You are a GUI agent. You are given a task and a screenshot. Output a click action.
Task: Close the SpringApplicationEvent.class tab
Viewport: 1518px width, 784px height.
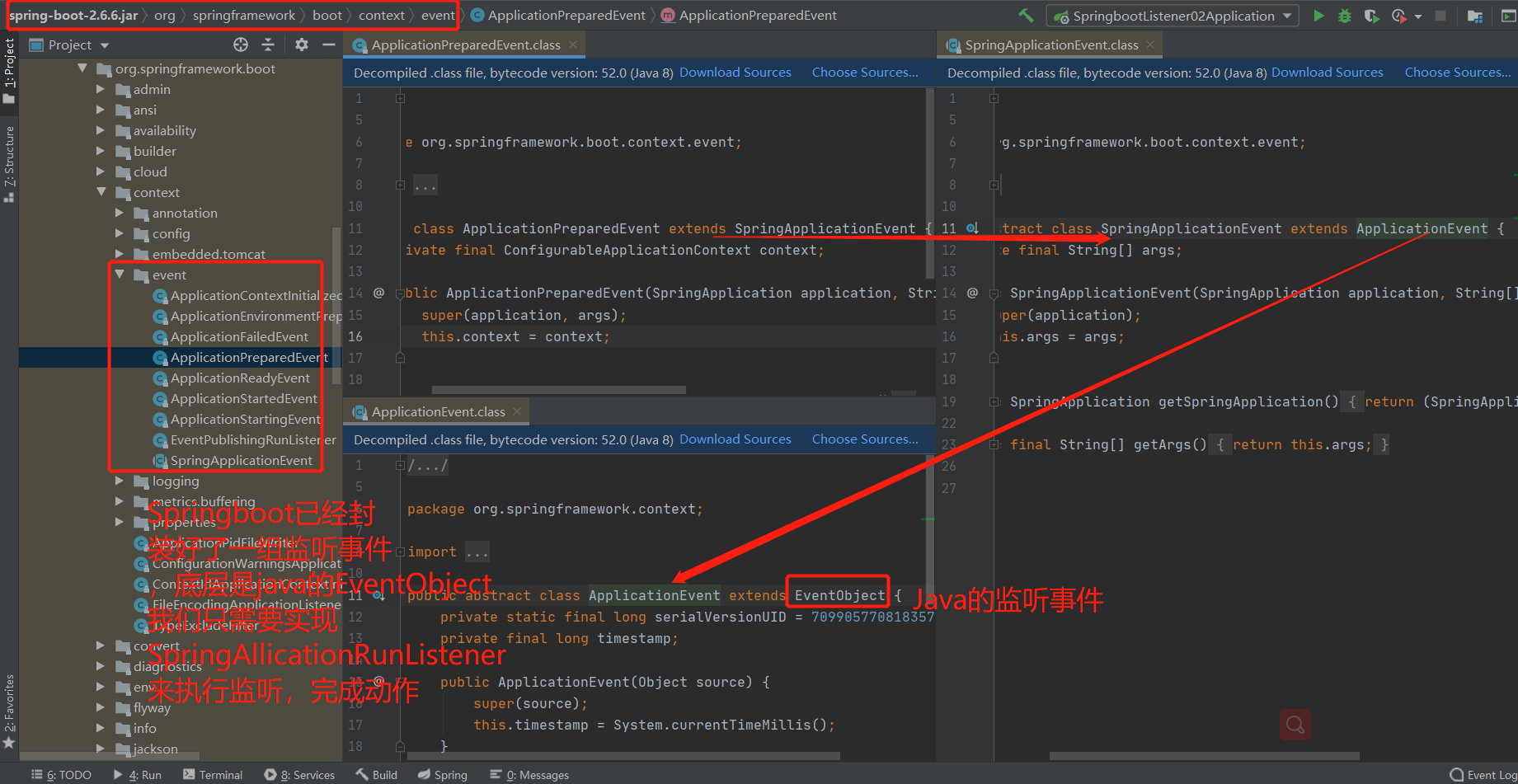(1150, 45)
